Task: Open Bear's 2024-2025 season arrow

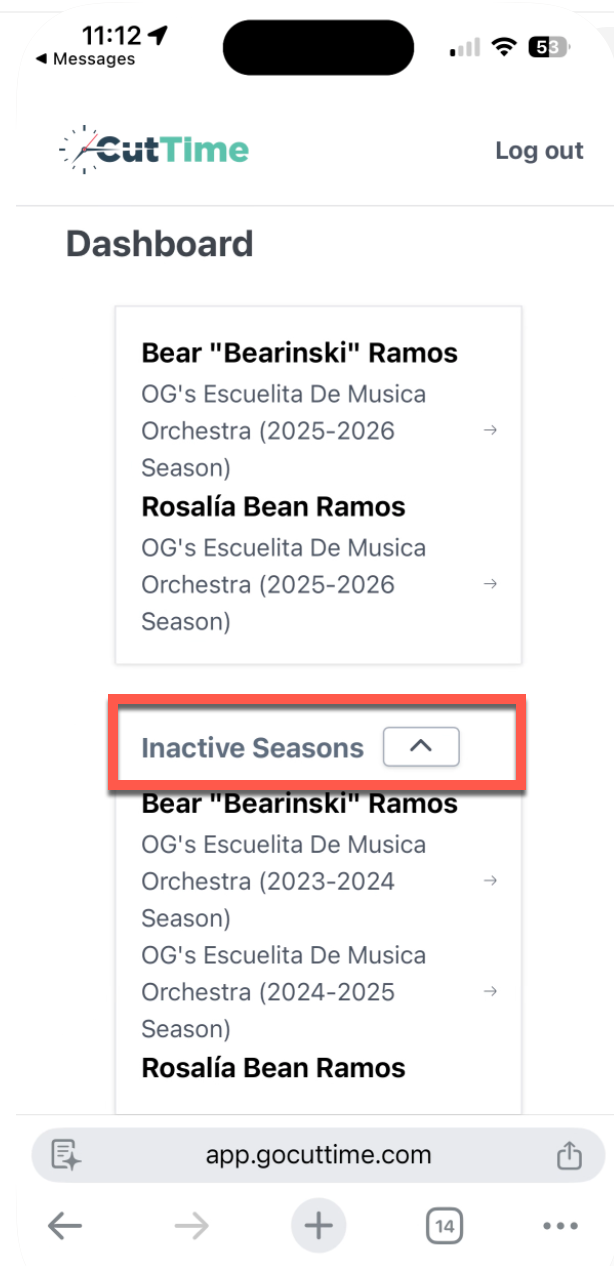Action: (490, 992)
